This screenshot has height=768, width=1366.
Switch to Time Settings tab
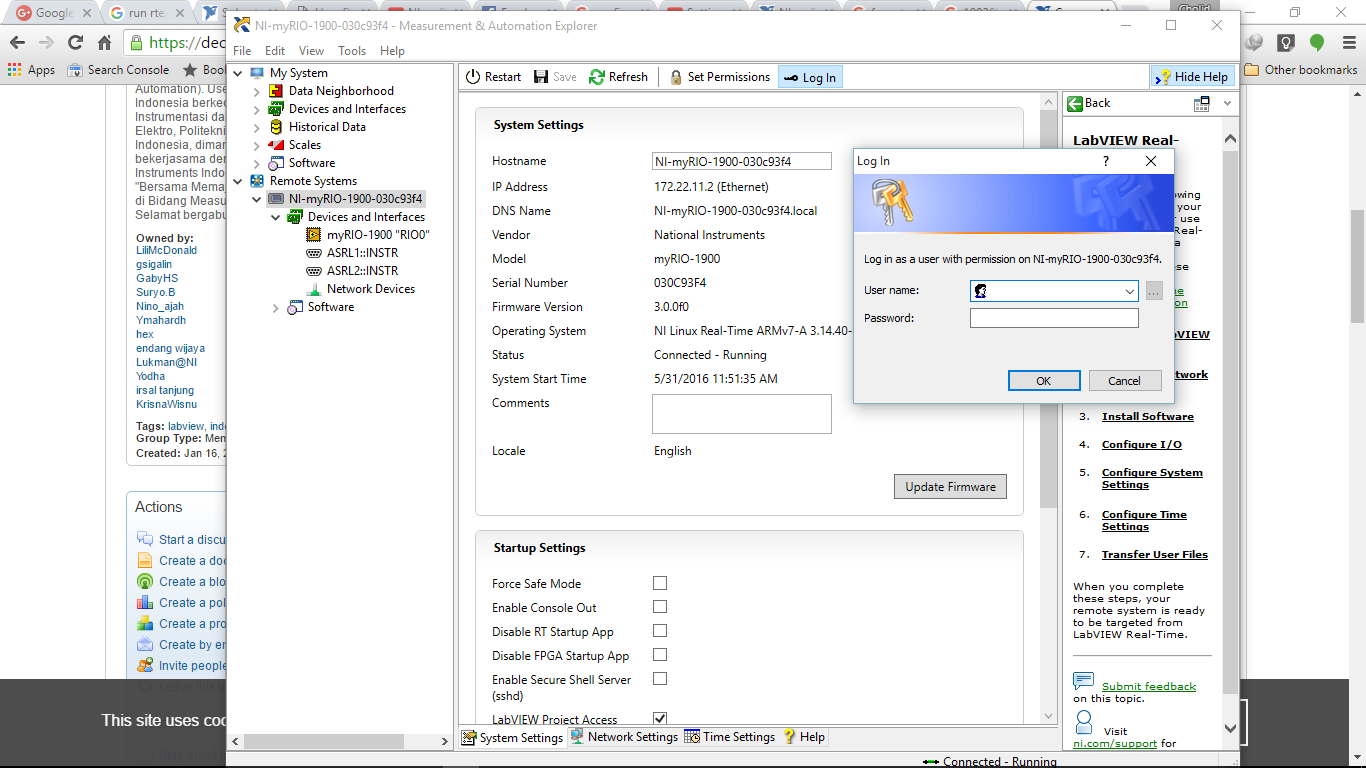[x=730, y=737]
